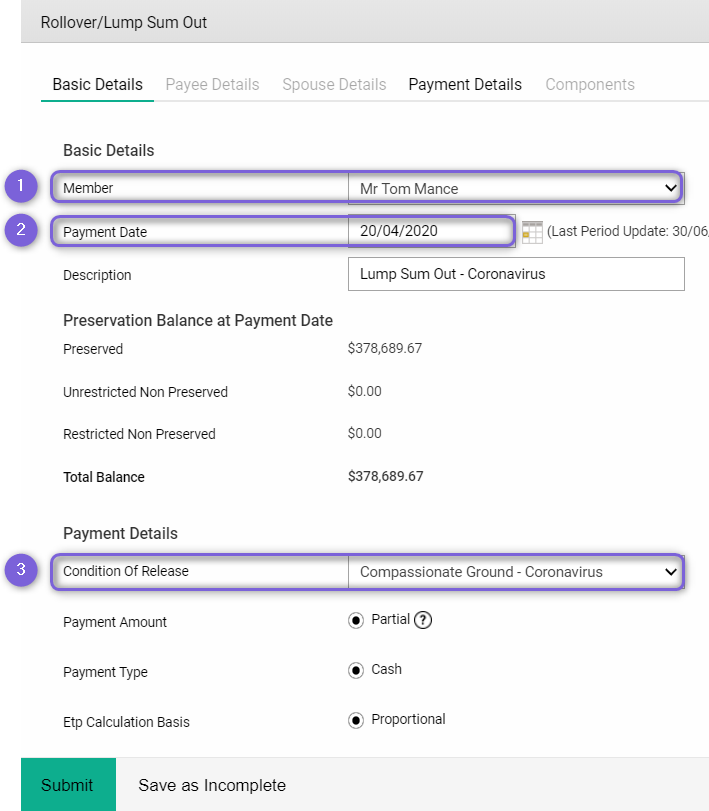
Task: Select the Basic Details tab
Action: (x=96, y=85)
